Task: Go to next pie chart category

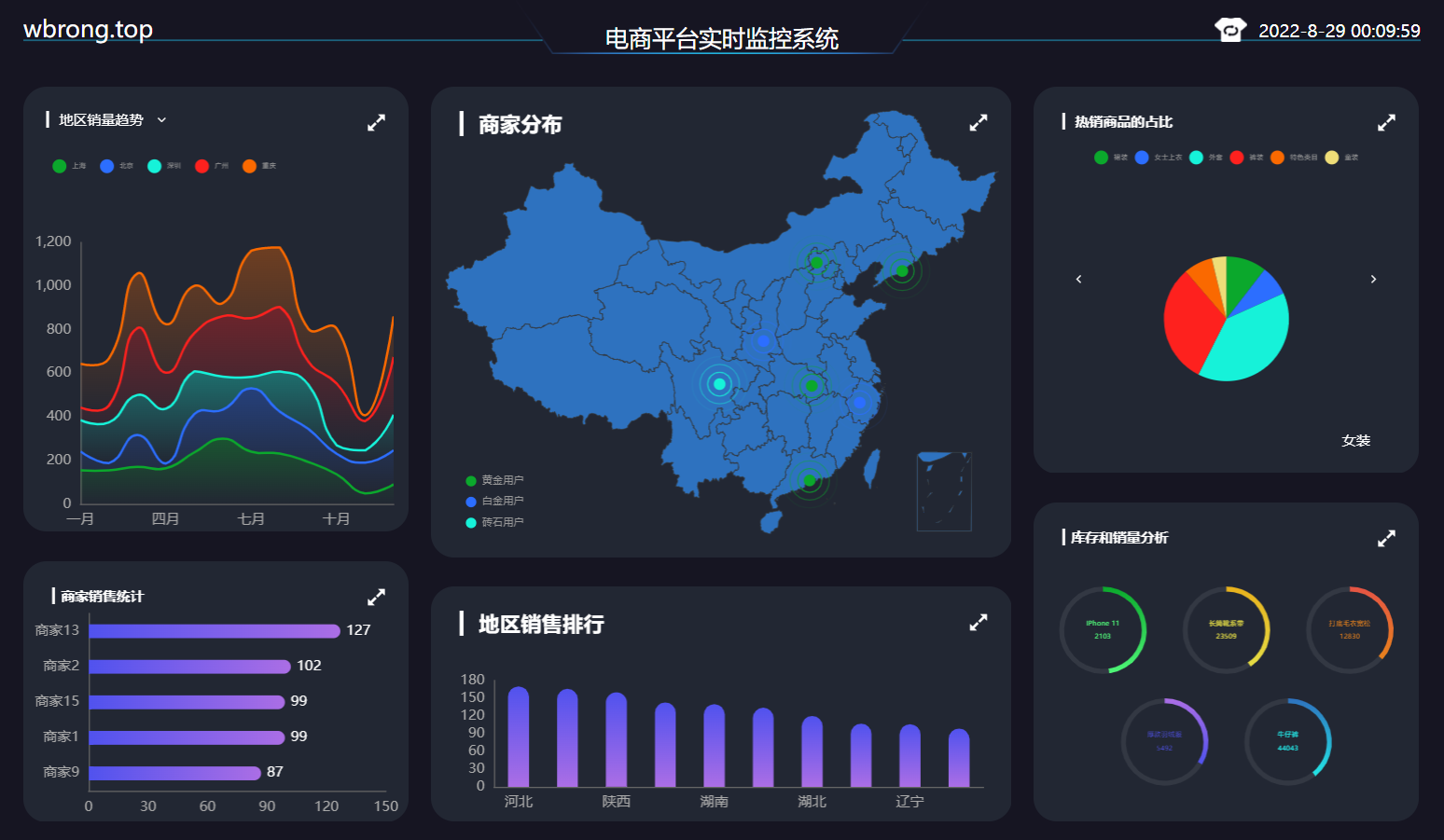Action: pos(1373,279)
